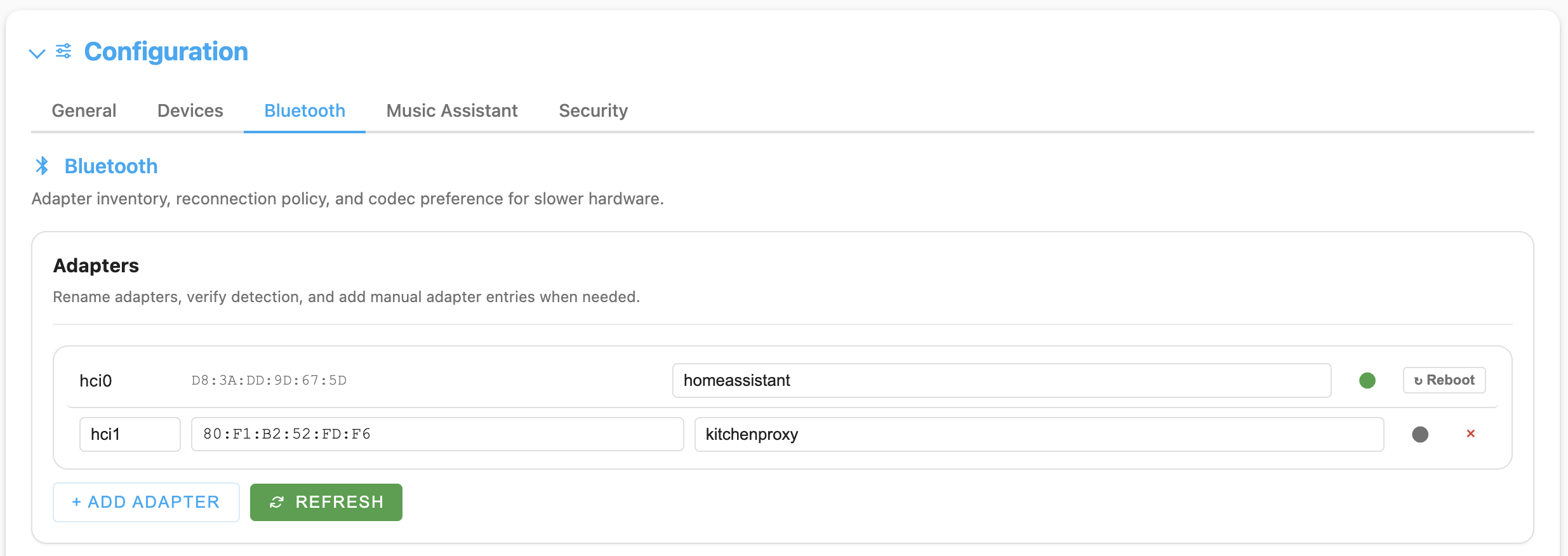Click the kitchenproxy name field
Viewport: 1568px width, 556px height.
[1039, 434]
